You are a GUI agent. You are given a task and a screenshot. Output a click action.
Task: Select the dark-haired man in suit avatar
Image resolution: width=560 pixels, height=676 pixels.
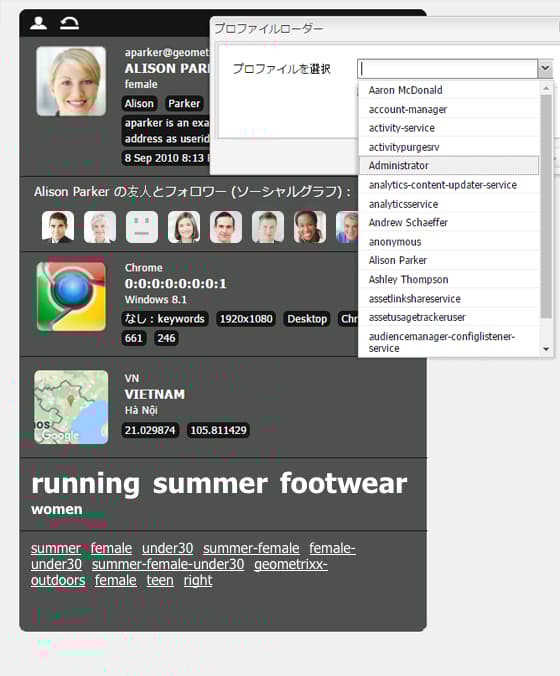[x=58, y=227]
